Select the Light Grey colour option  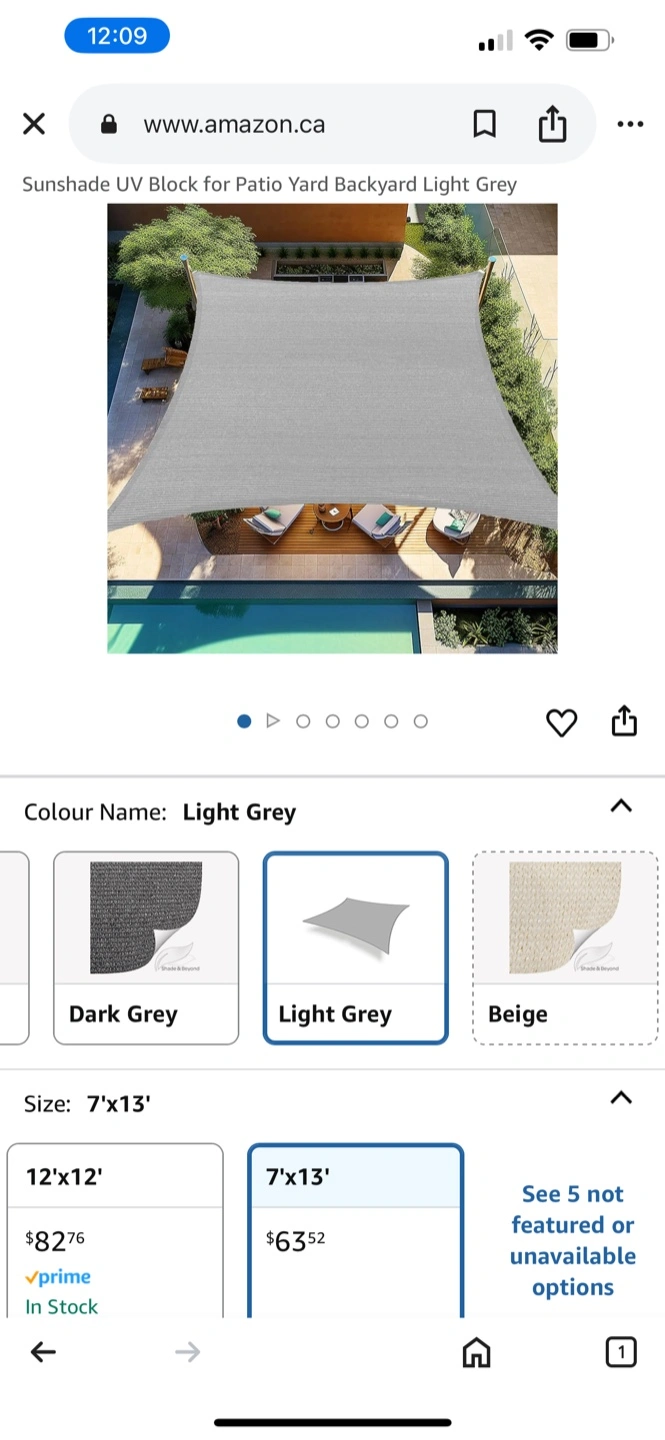pos(355,948)
